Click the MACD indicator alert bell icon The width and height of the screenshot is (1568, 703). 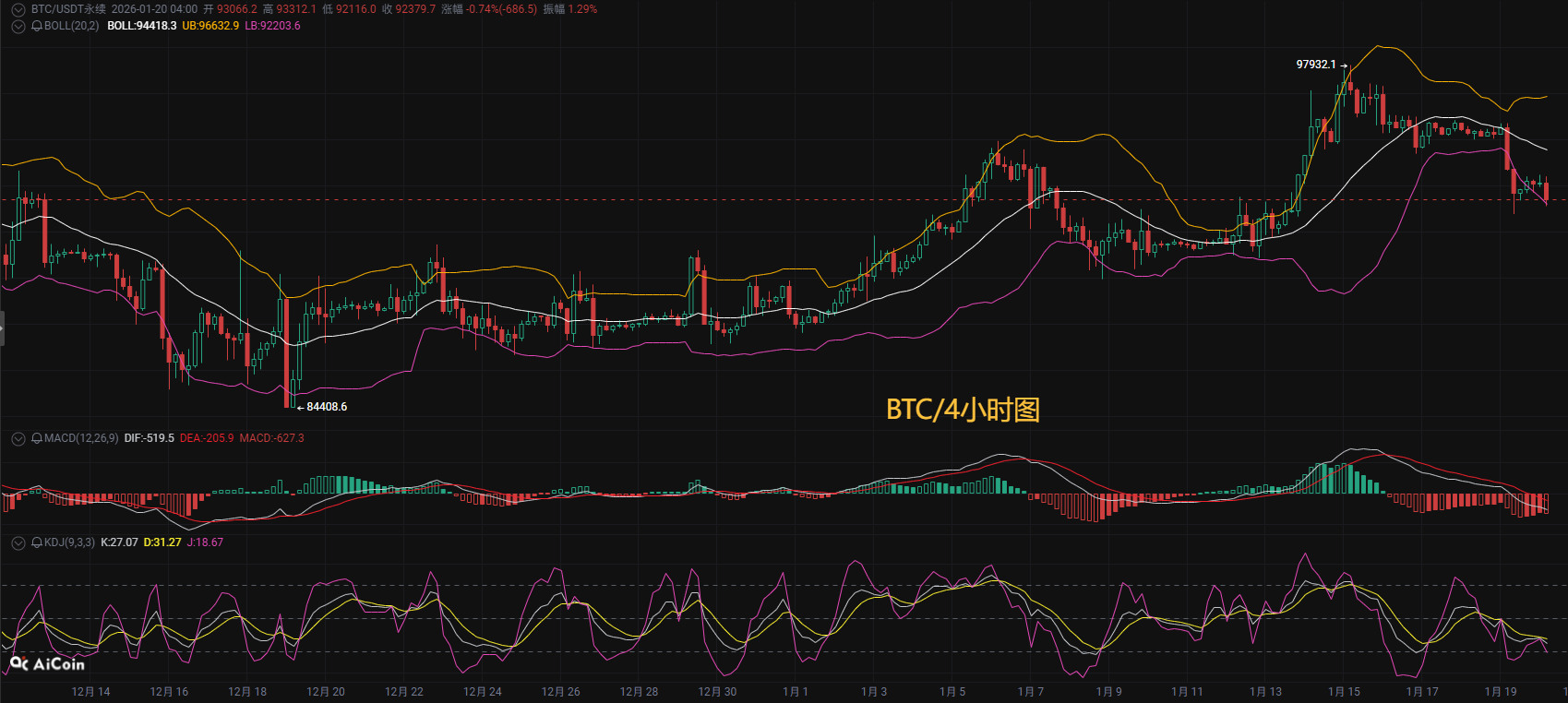37,438
